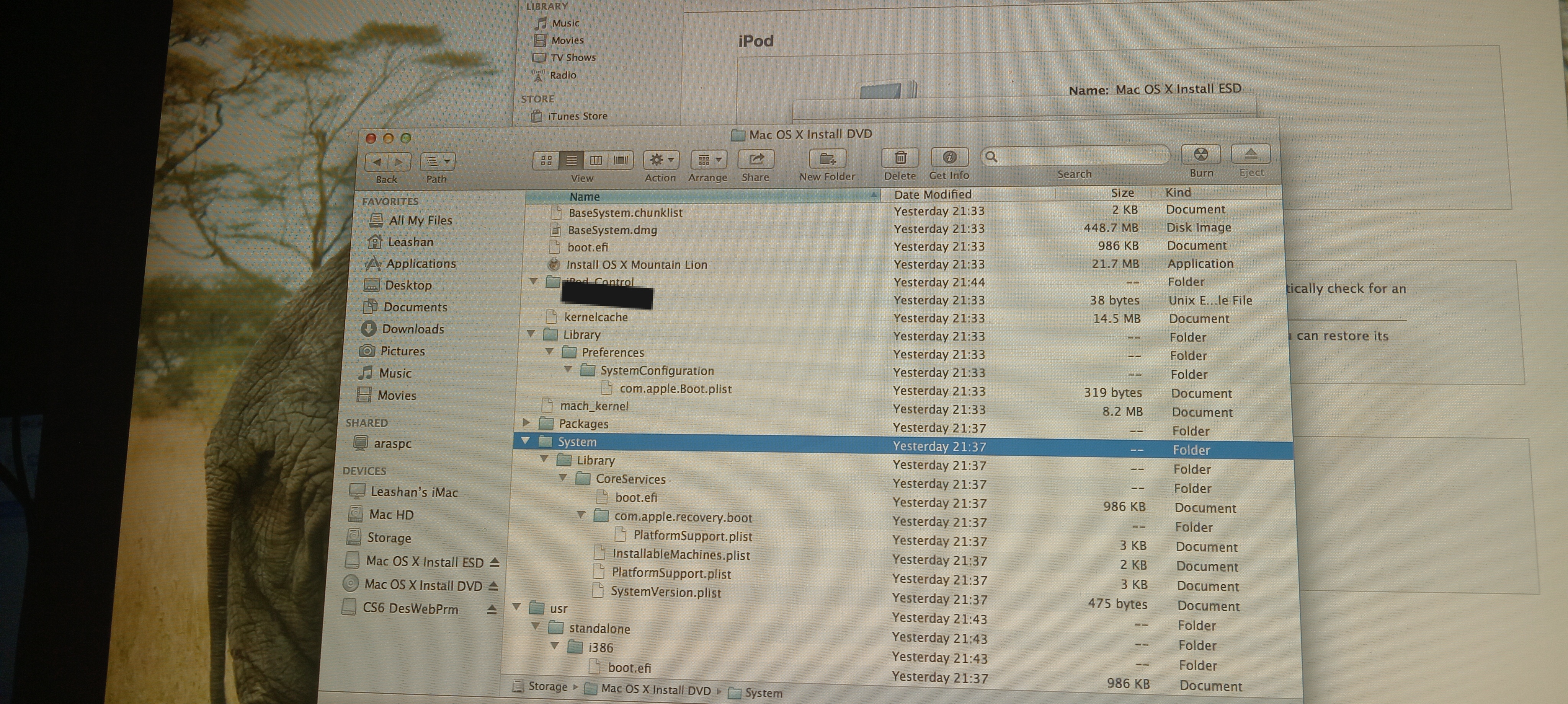The height and width of the screenshot is (704, 1568).
Task: Collapse the Preferences folder
Action: pyautogui.click(x=550, y=352)
